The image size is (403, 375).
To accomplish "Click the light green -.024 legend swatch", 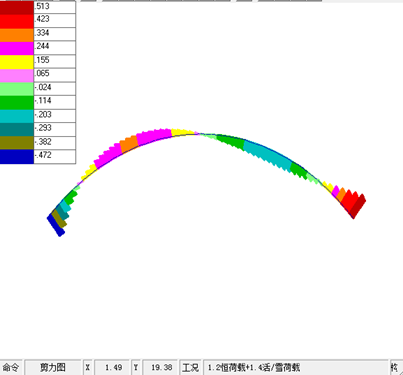I will point(17,89).
